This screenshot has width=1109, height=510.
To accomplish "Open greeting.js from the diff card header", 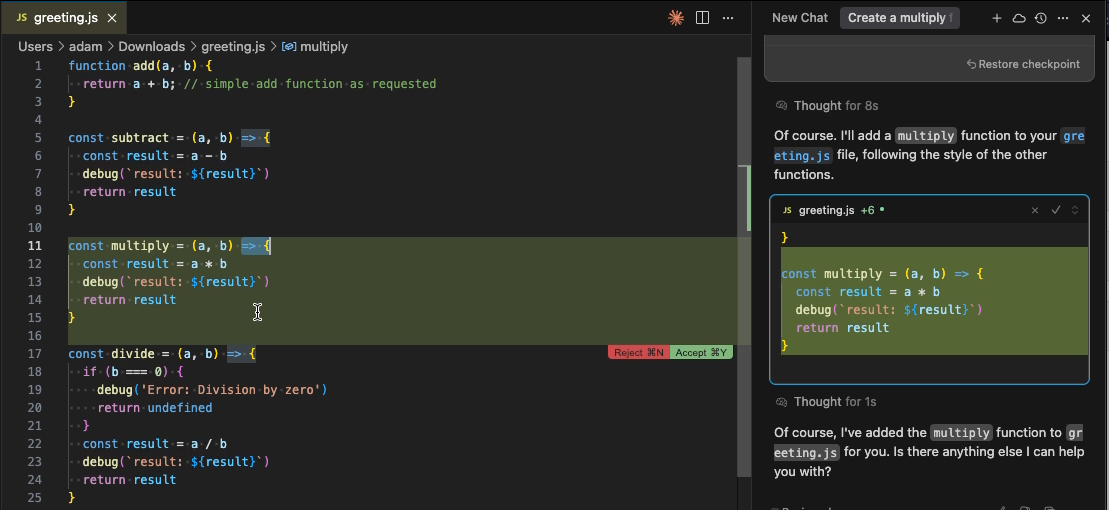I will [827, 210].
